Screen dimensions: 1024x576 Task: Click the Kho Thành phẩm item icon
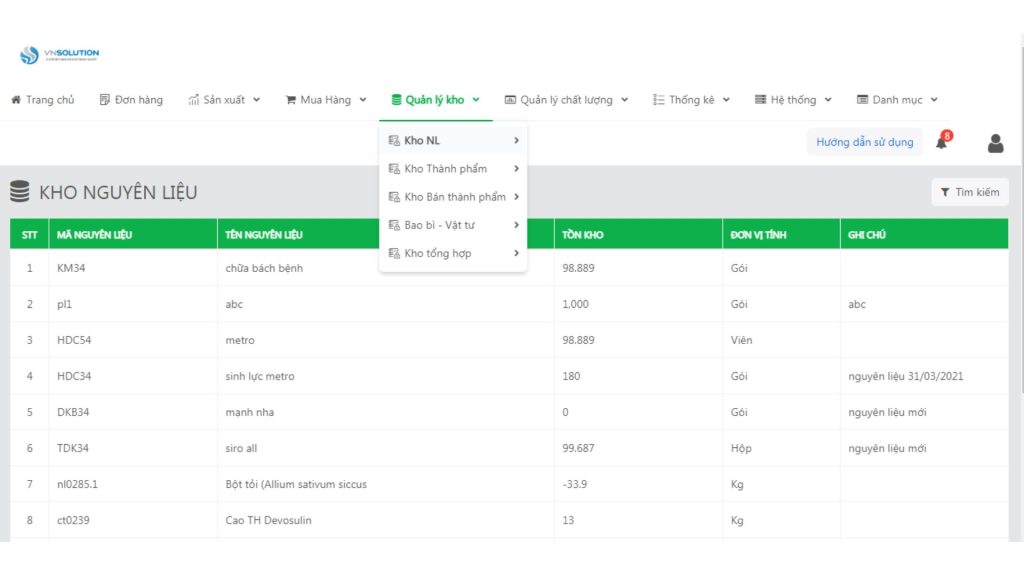click(x=394, y=168)
